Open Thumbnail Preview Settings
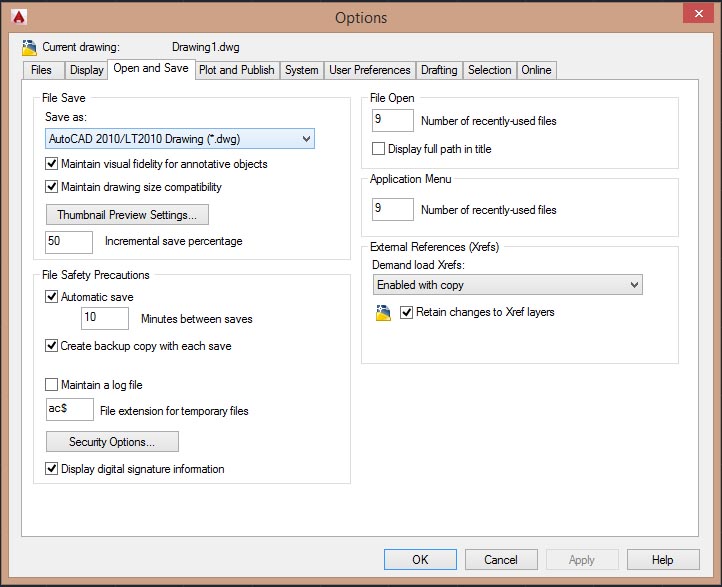Screen dimensions: 722x587 127,215
